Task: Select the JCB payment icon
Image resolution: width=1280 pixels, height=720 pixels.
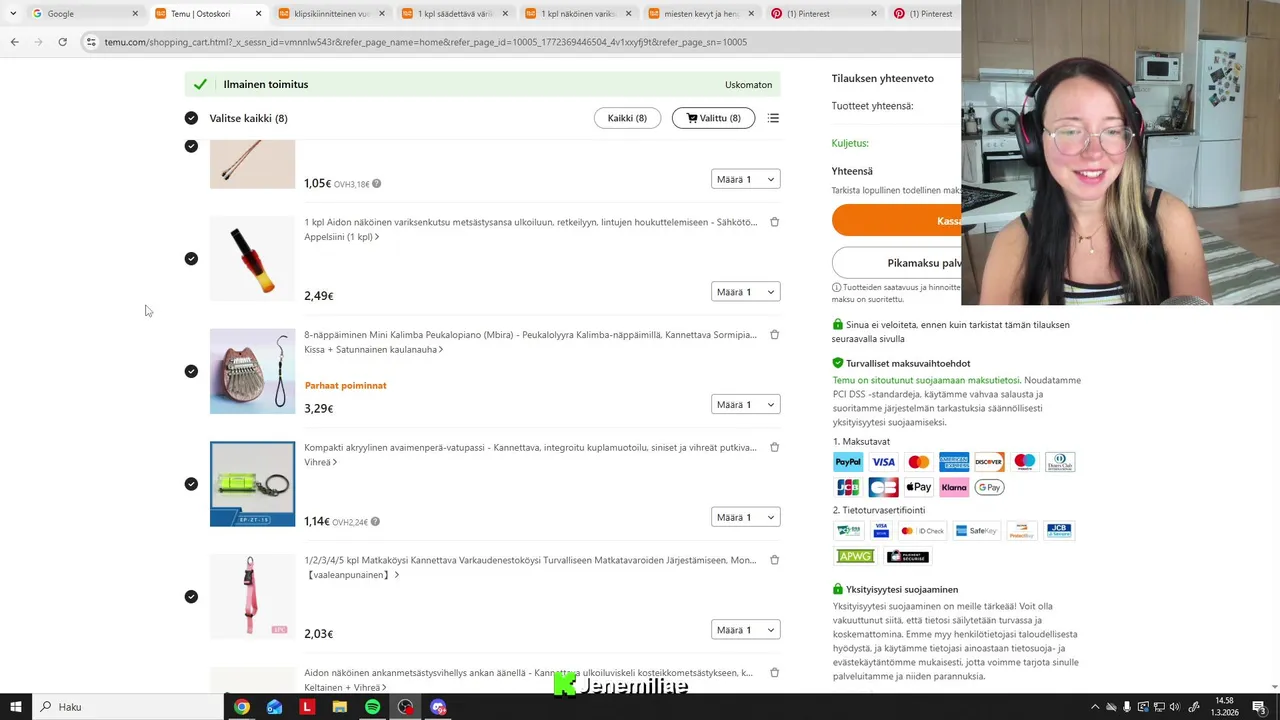Action: pos(848,487)
